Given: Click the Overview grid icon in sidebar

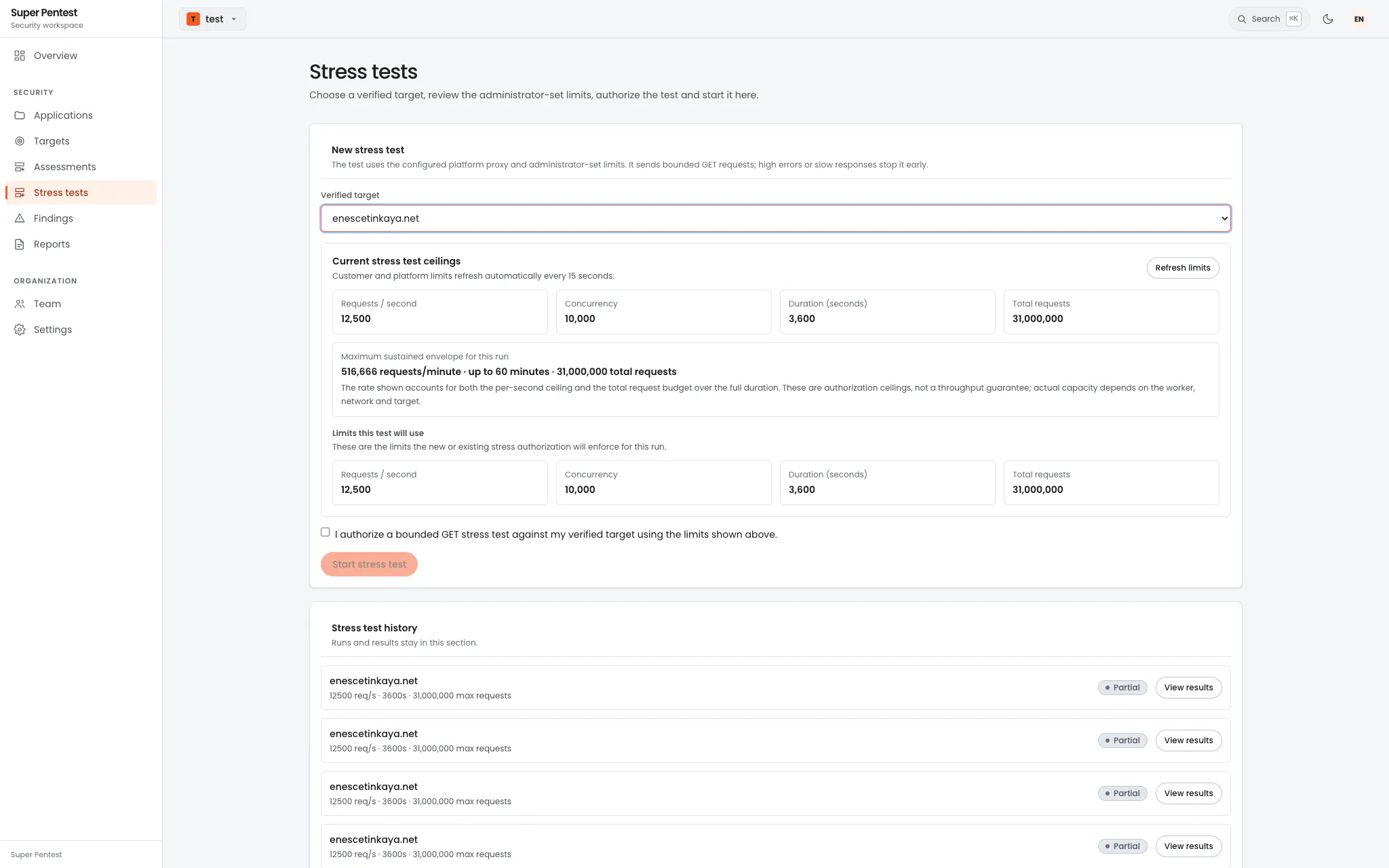Looking at the screenshot, I should [x=20, y=56].
